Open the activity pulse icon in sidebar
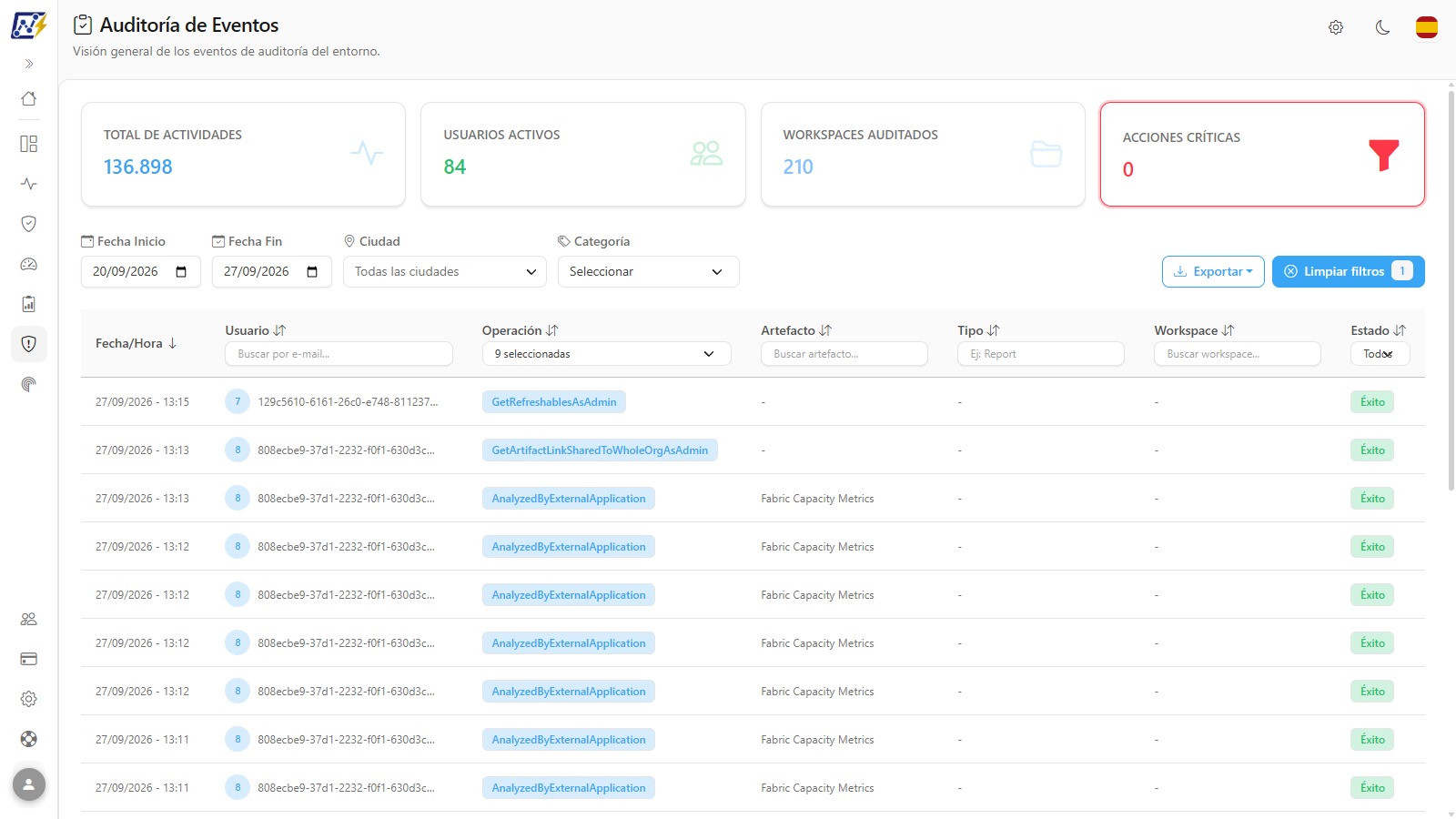 29,184
